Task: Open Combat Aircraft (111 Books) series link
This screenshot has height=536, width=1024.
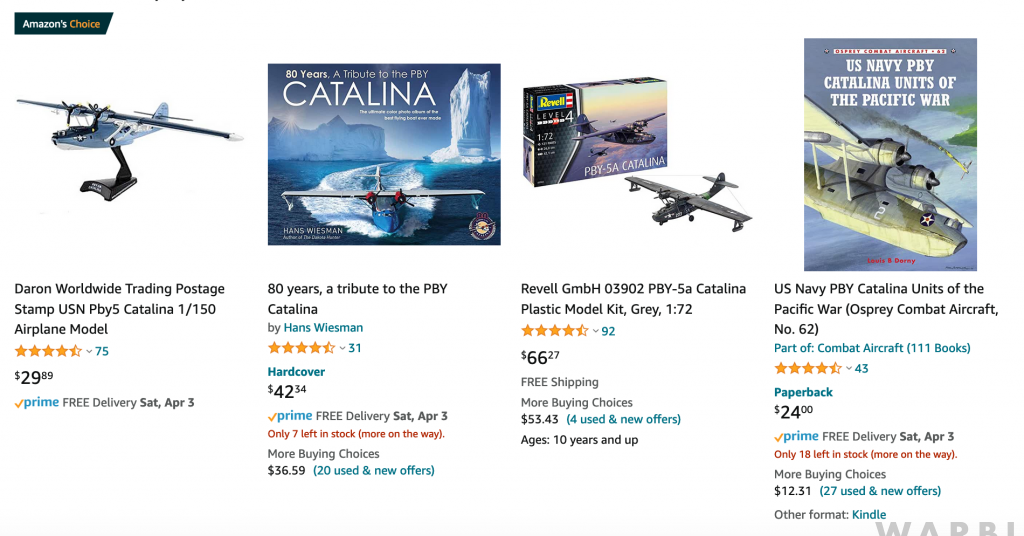Action: [x=872, y=348]
